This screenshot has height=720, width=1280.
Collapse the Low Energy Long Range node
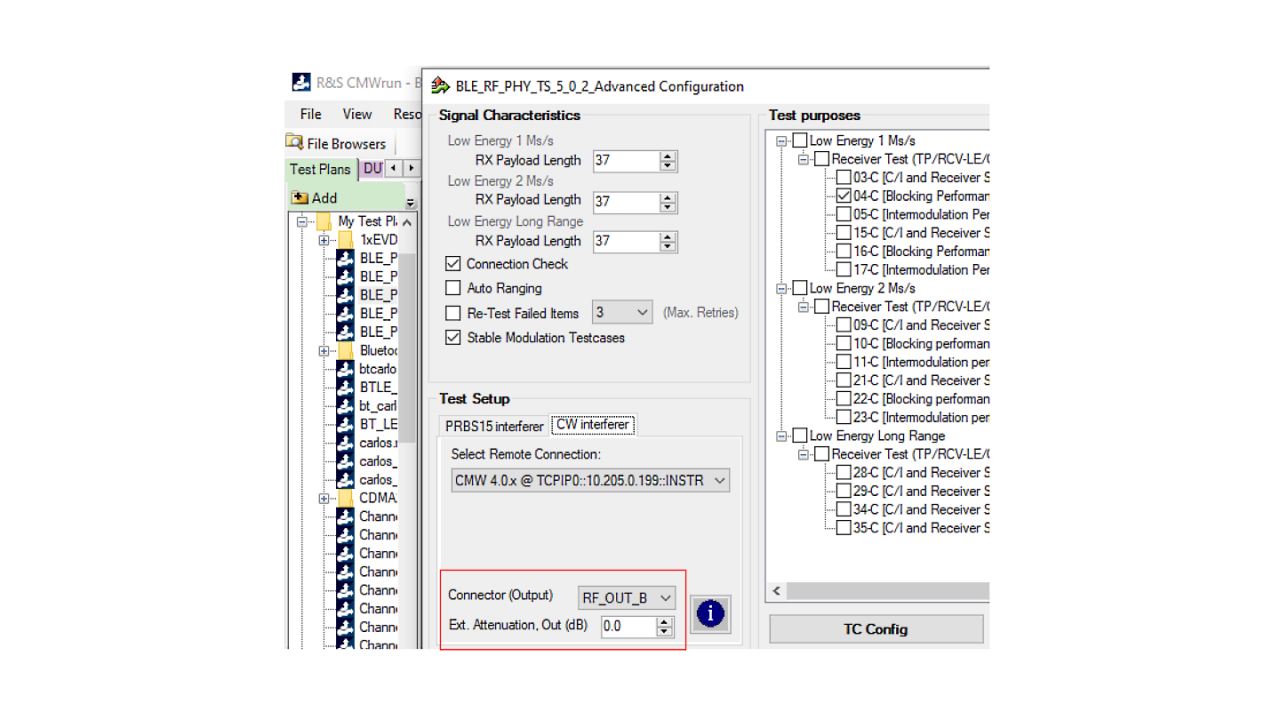(x=781, y=436)
